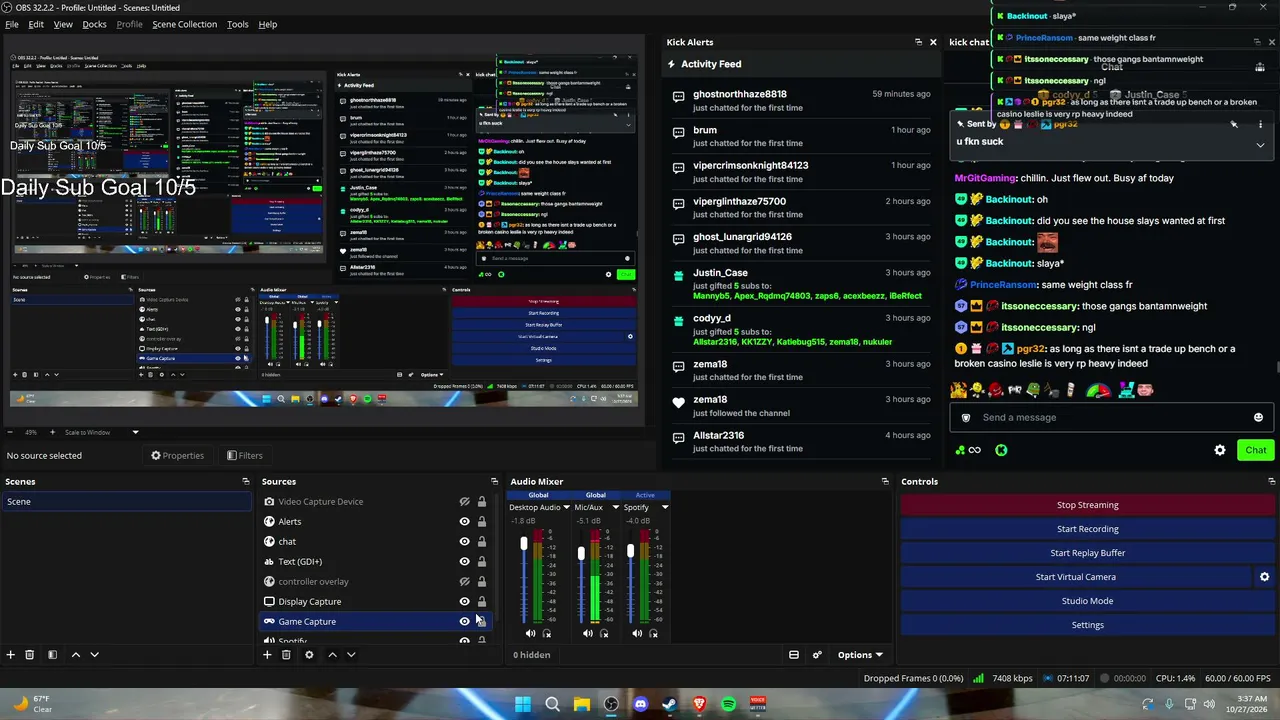Switch audio mixer layout icon
Image resolution: width=1280 pixels, height=720 pixels.
(794, 655)
